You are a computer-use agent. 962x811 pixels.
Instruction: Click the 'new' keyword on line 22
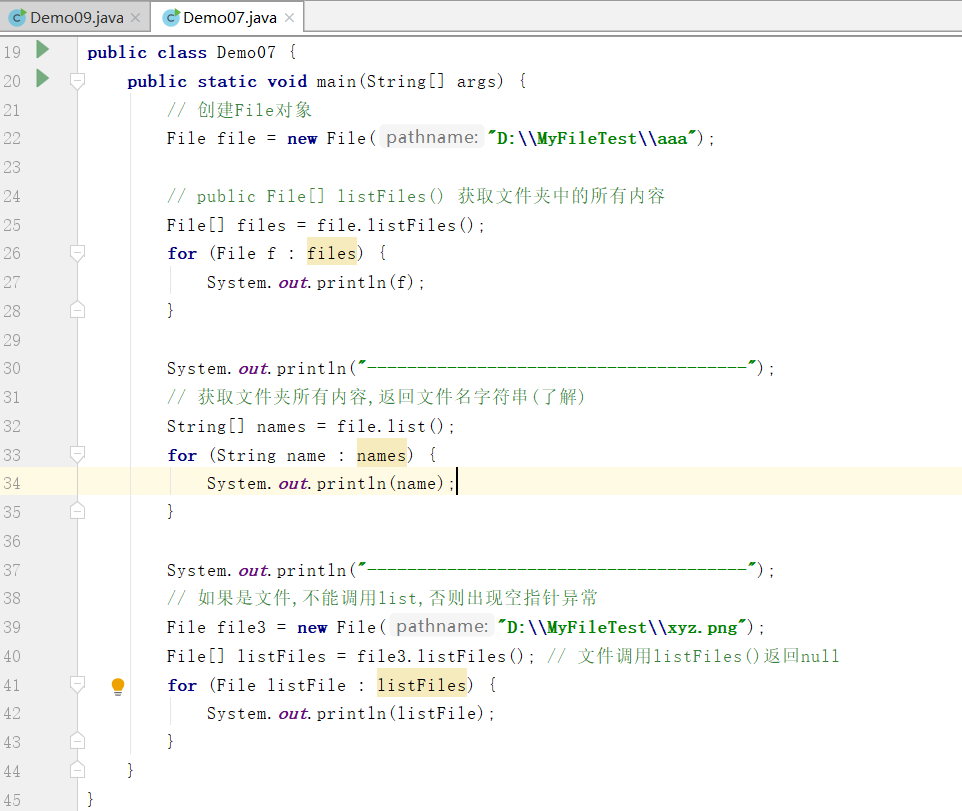pyautogui.click(x=302, y=139)
